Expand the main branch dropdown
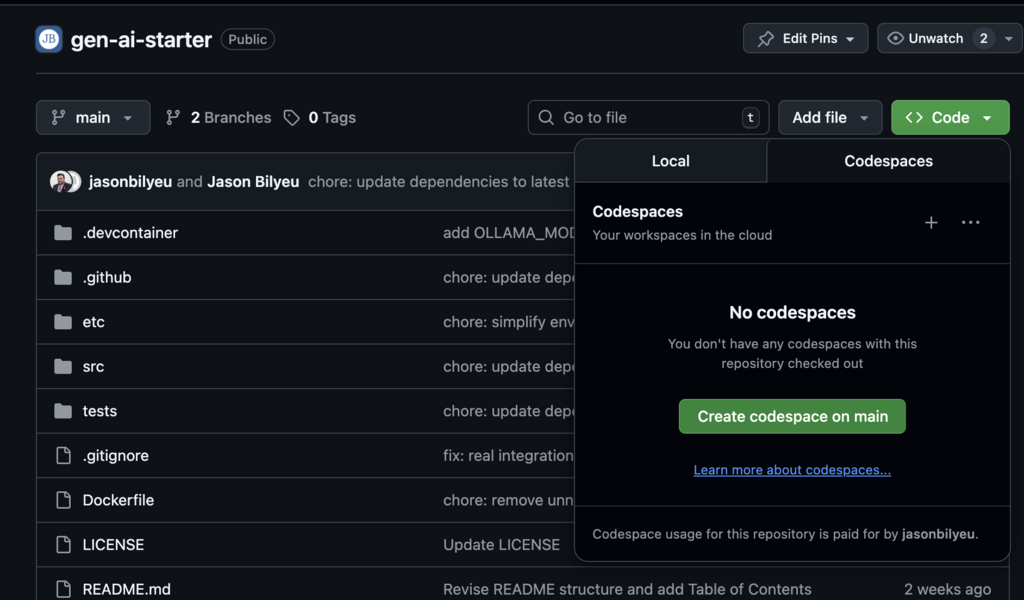The height and width of the screenshot is (600, 1024). (93, 118)
